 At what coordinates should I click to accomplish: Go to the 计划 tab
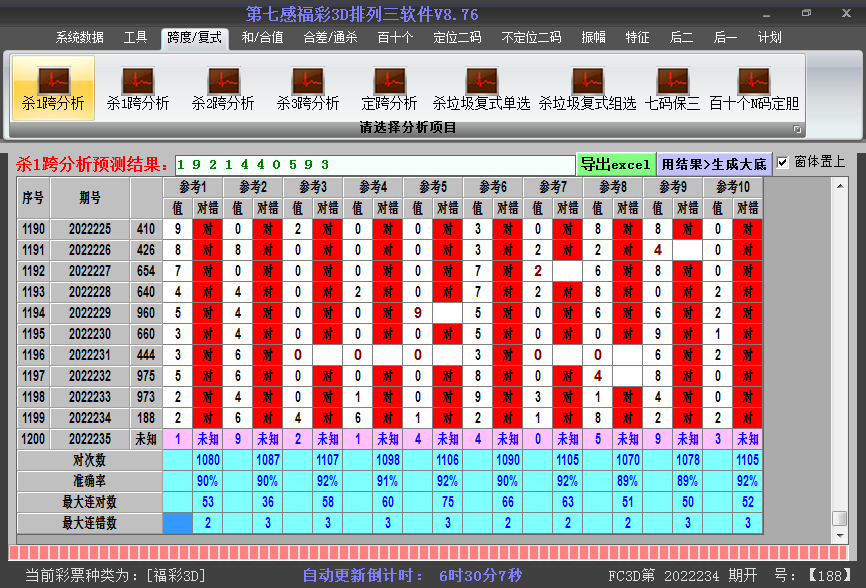pos(769,38)
